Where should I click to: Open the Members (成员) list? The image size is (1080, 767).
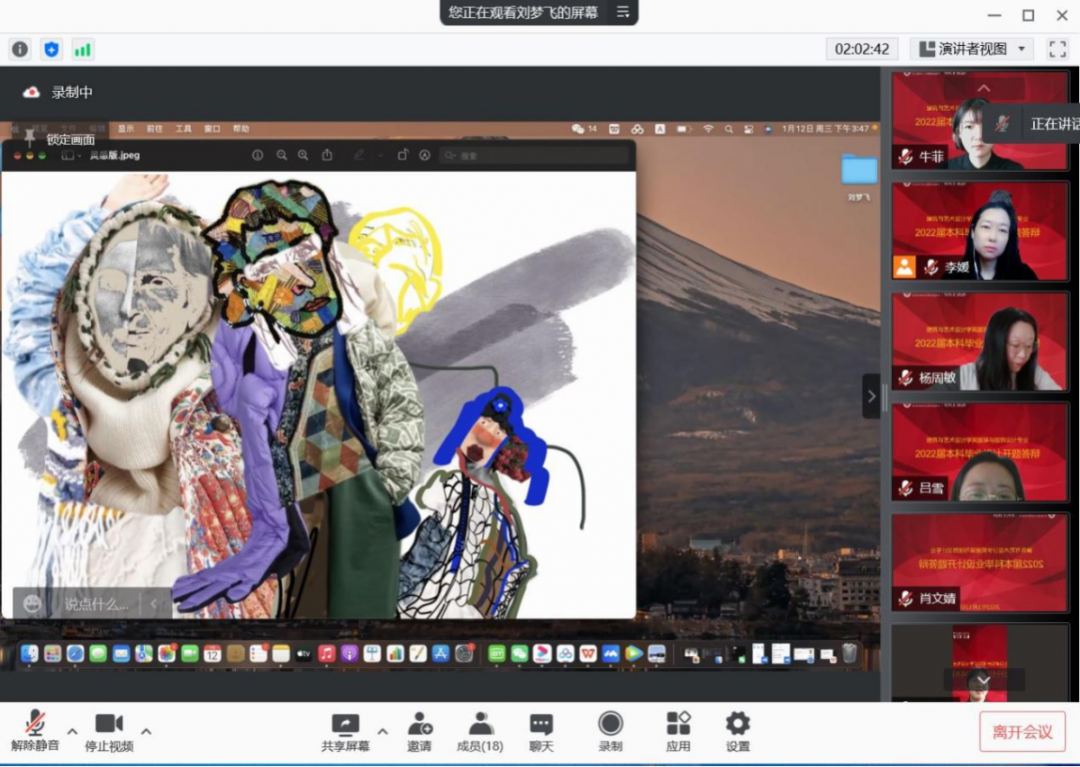(x=479, y=731)
